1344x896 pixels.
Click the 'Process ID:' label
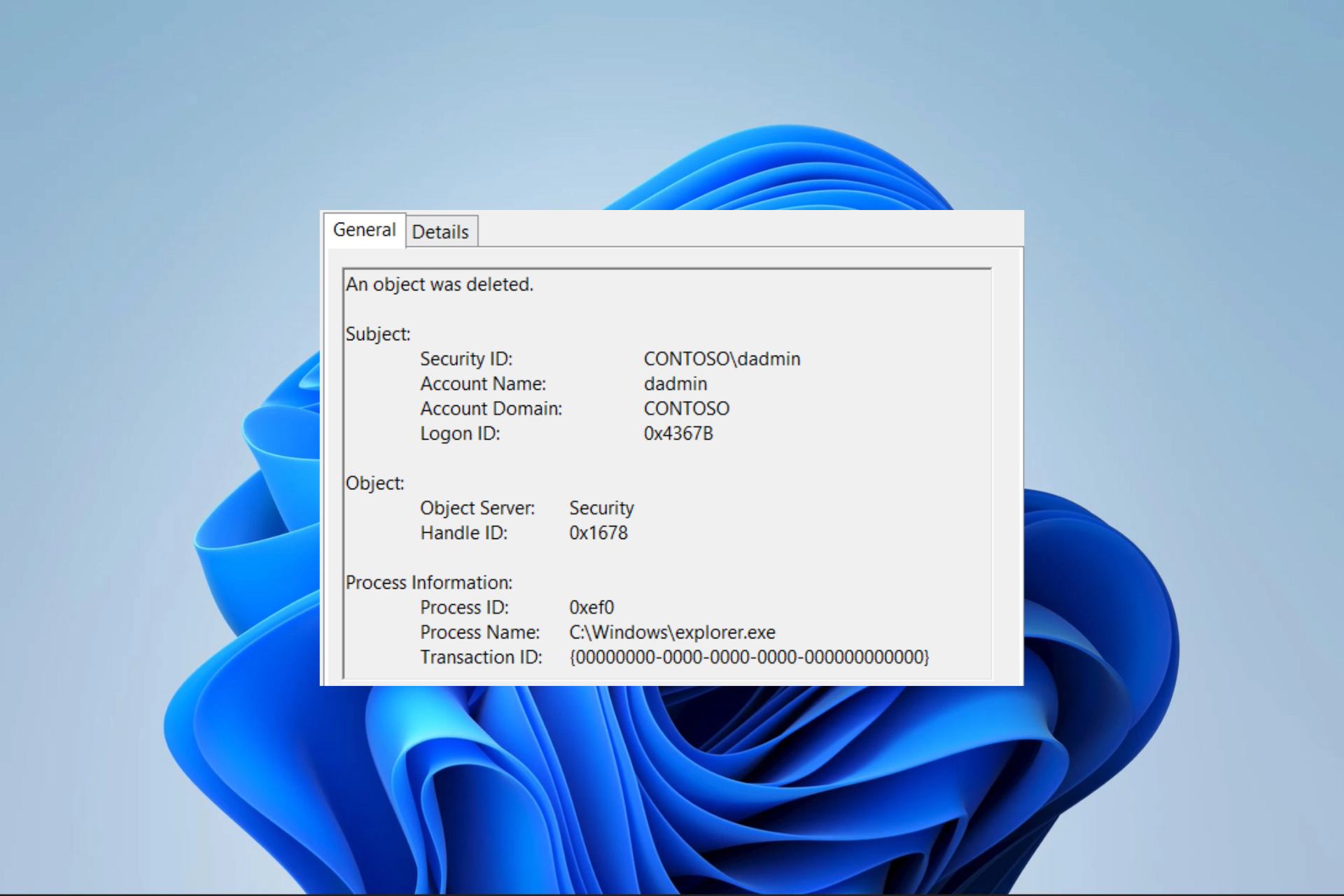point(464,608)
